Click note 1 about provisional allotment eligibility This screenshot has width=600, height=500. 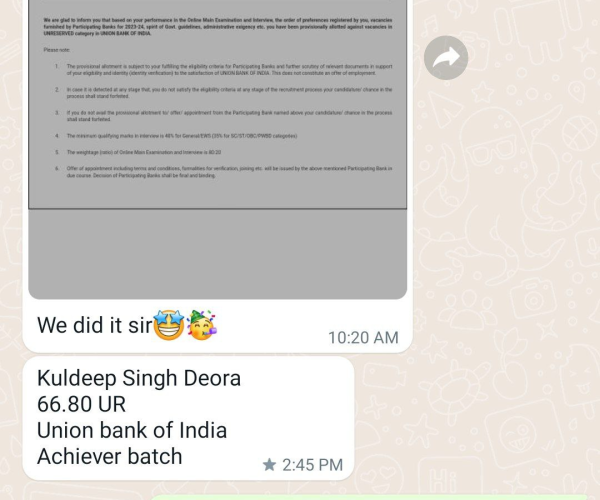224,70
